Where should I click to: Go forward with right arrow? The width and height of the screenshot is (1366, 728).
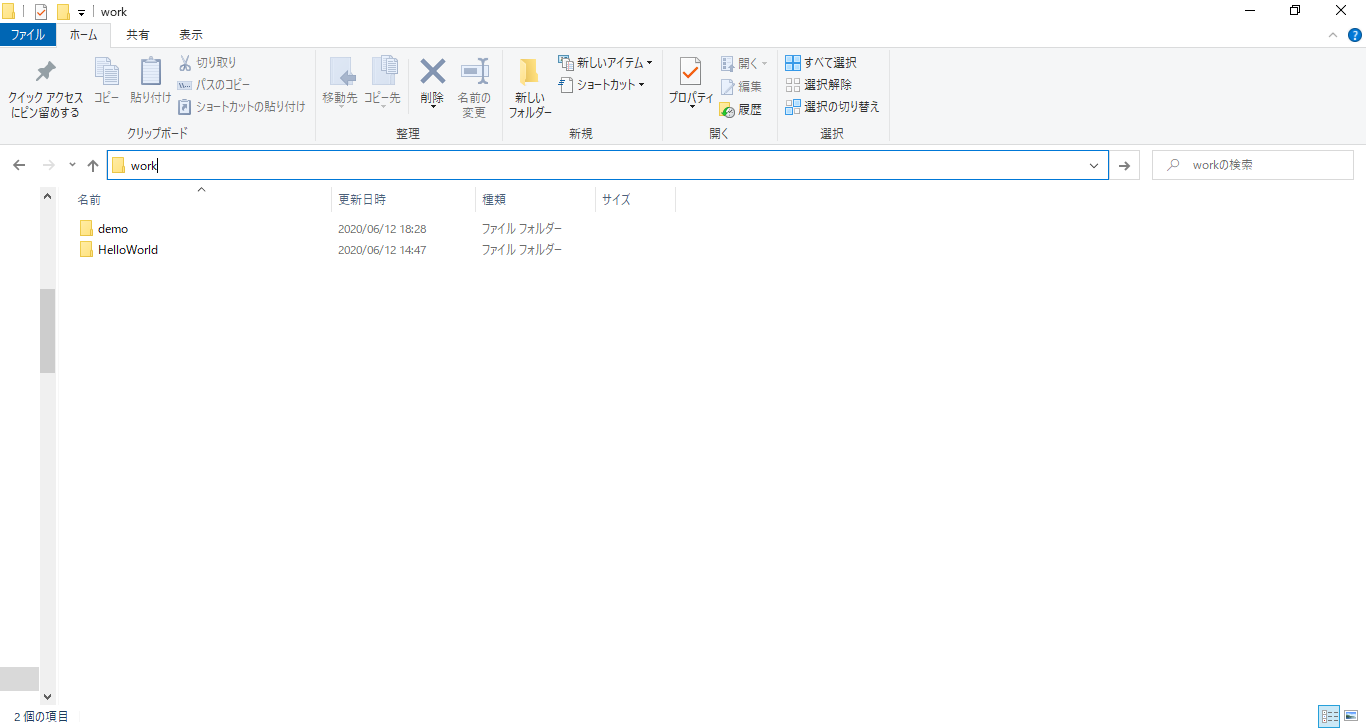pos(48,165)
